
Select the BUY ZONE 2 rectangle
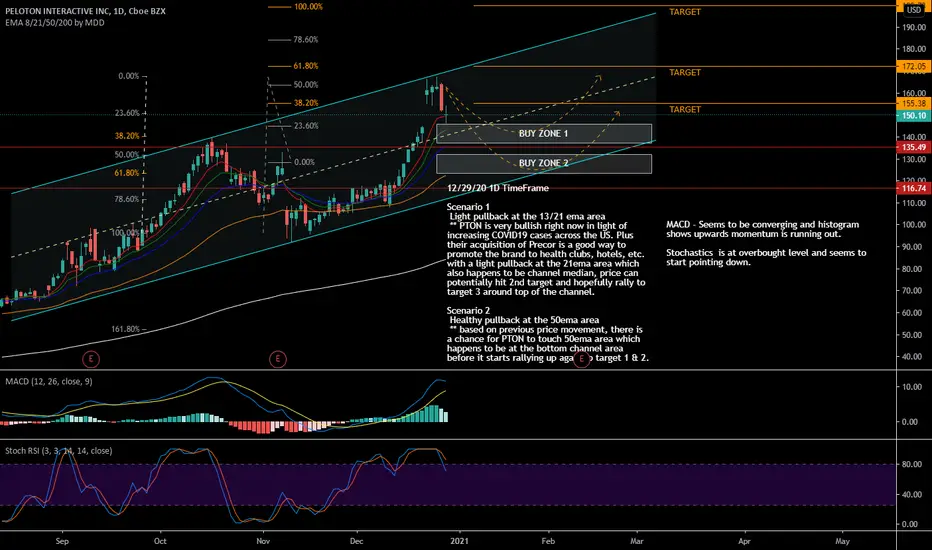[544, 164]
